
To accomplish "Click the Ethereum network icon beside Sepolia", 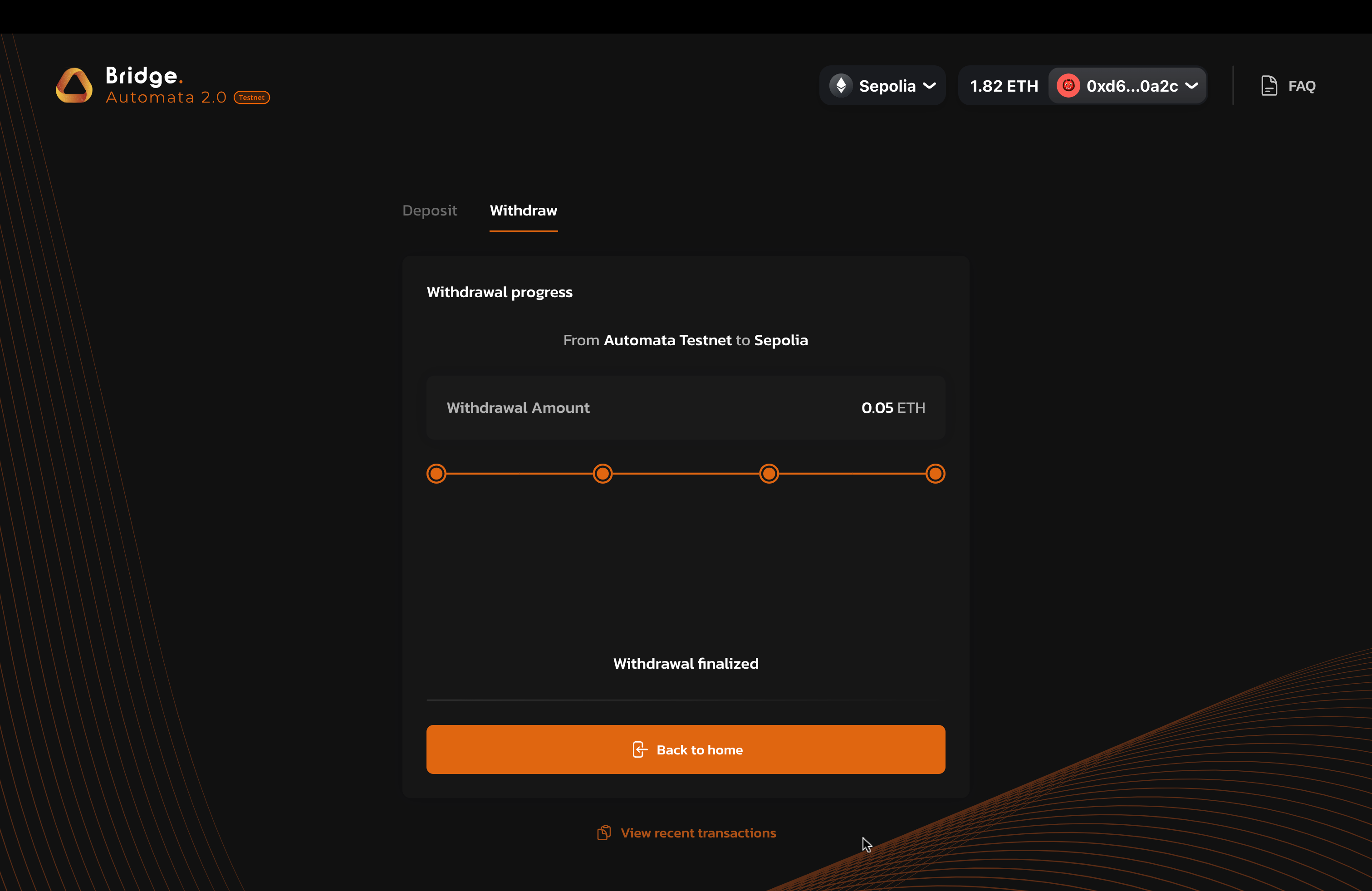I will pos(841,85).
